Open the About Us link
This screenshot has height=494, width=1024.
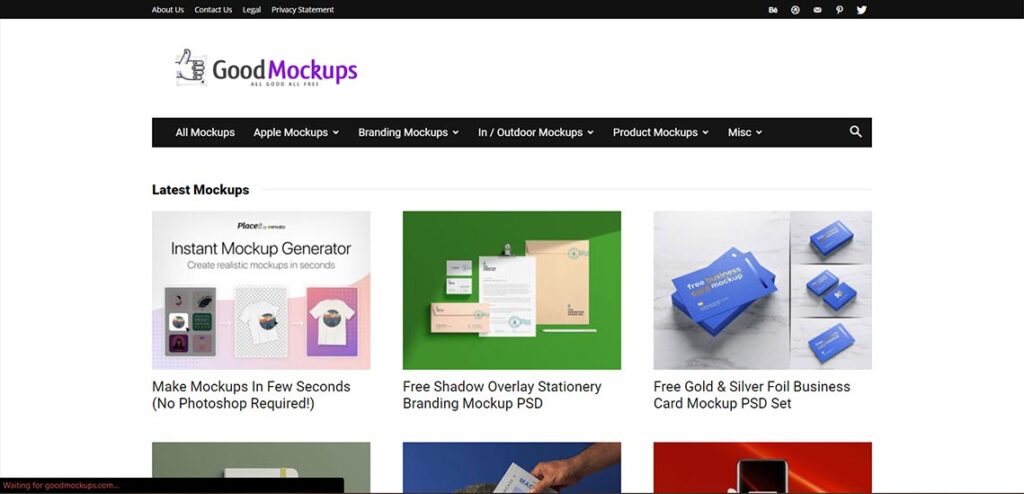point(168,10)
